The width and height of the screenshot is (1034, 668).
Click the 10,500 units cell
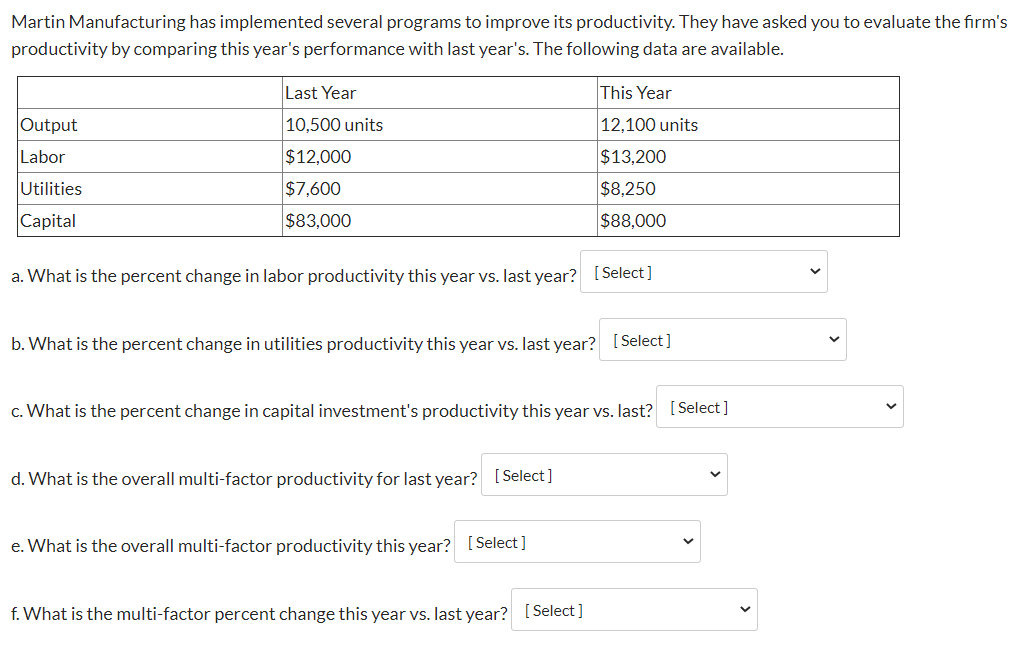[334, 125]
